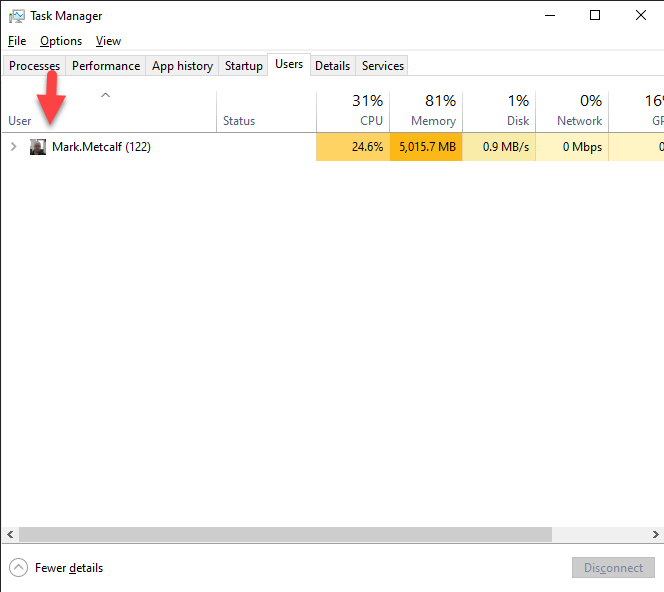Screen dimensions: 664x592
Task: Open the View menu
Action: pos(108,41)
